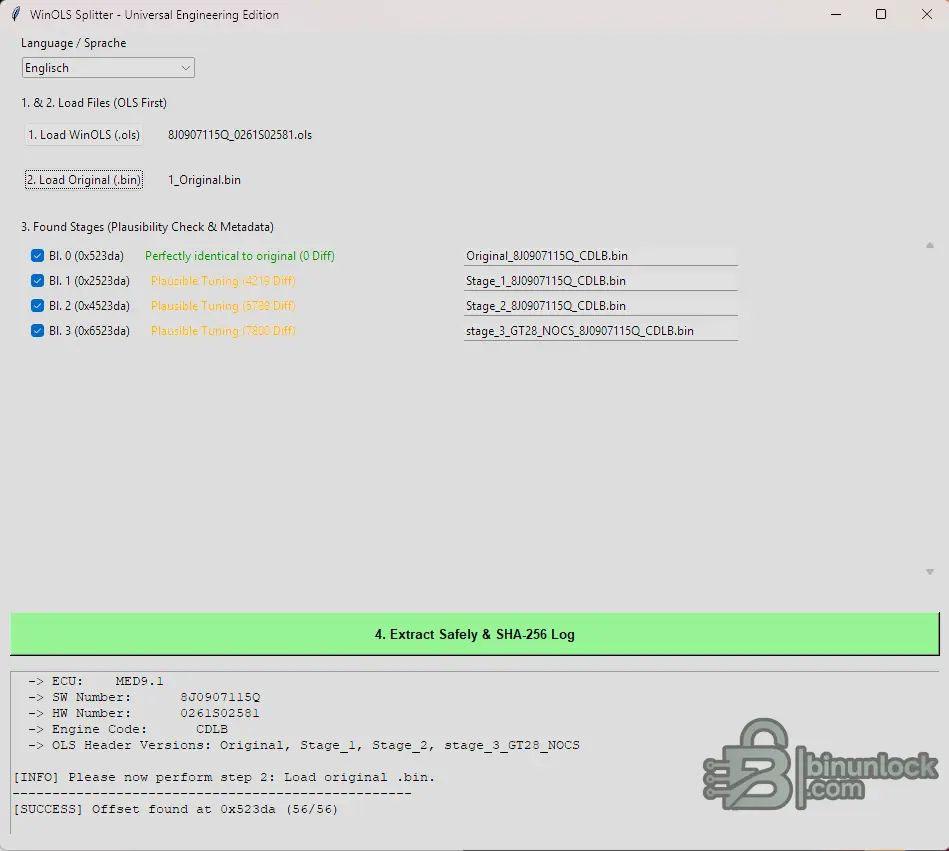Click the '1. & 2. Load Files (OLS First)' heading

point(94,103)
